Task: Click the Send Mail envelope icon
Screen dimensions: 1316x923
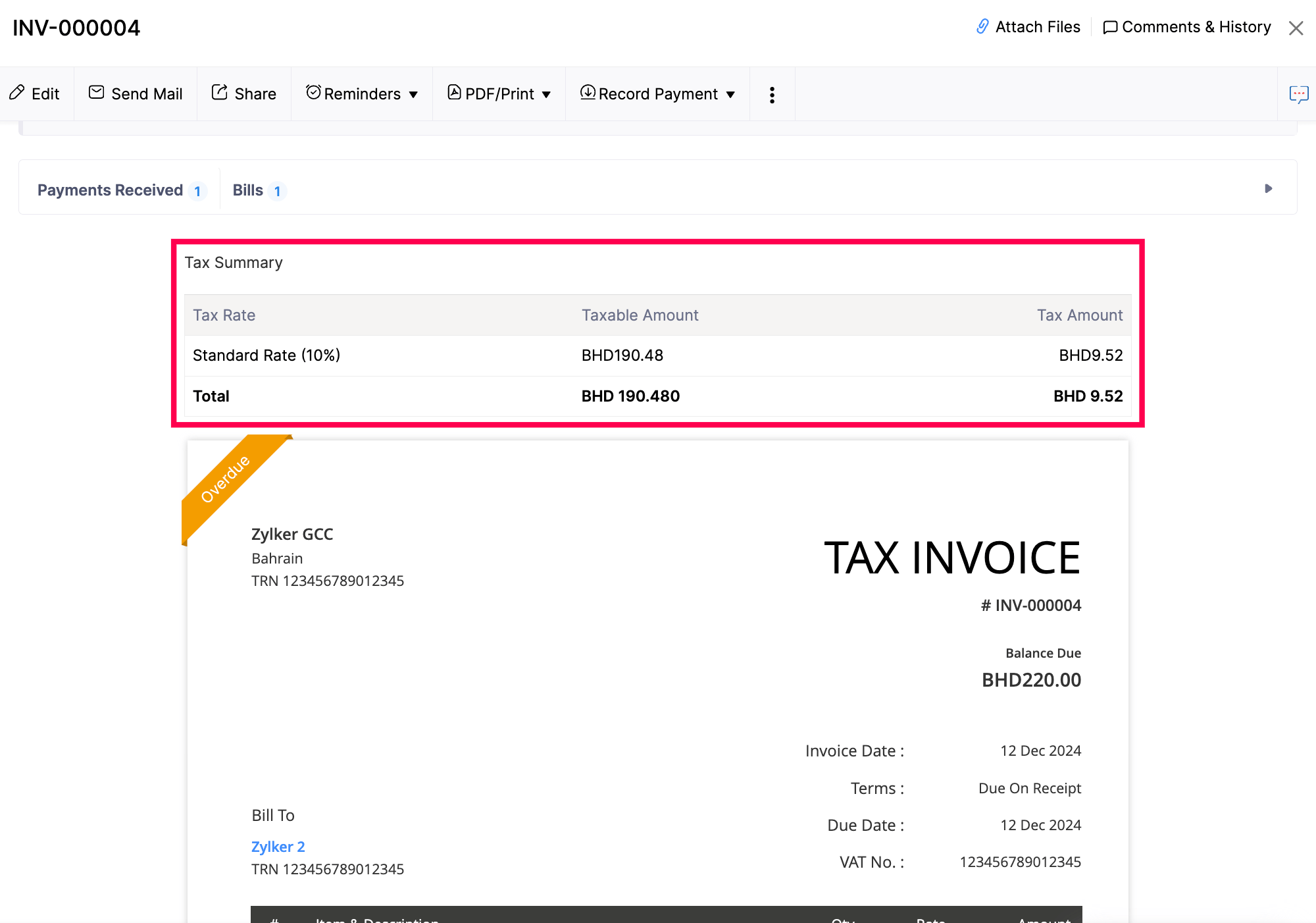Action: (x=95, y=93)
